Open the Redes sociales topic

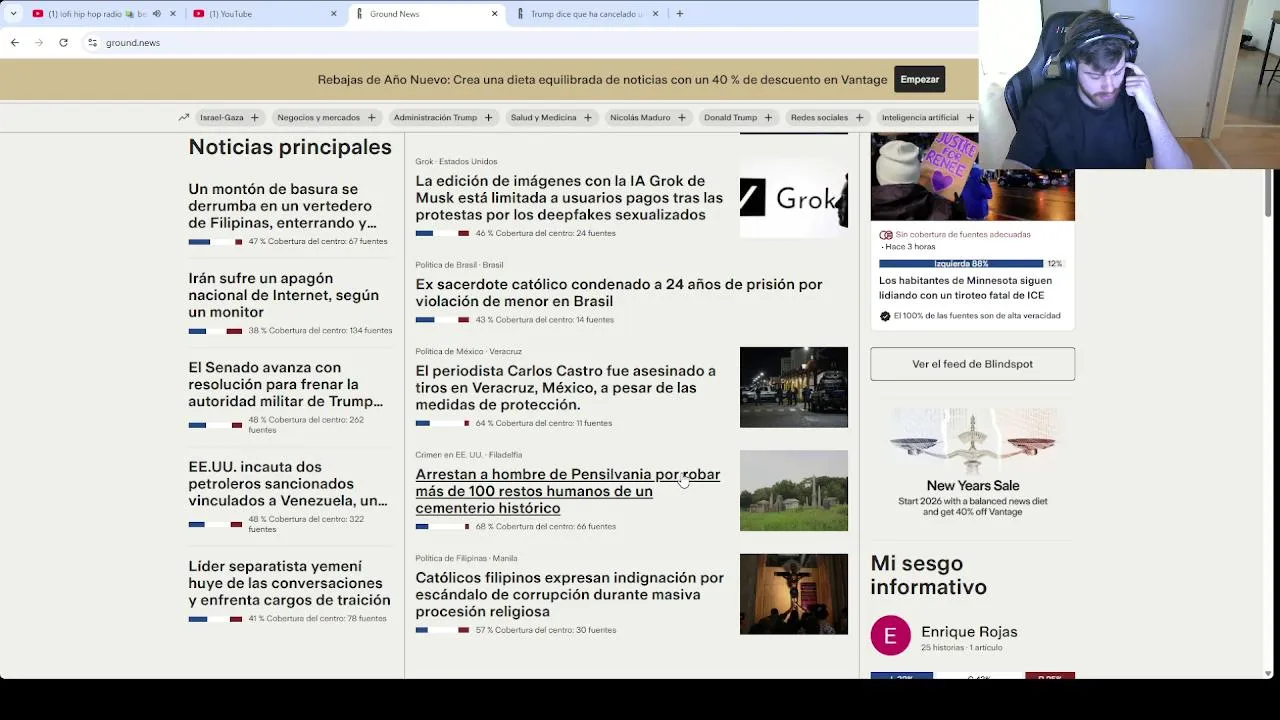(819, 117)
